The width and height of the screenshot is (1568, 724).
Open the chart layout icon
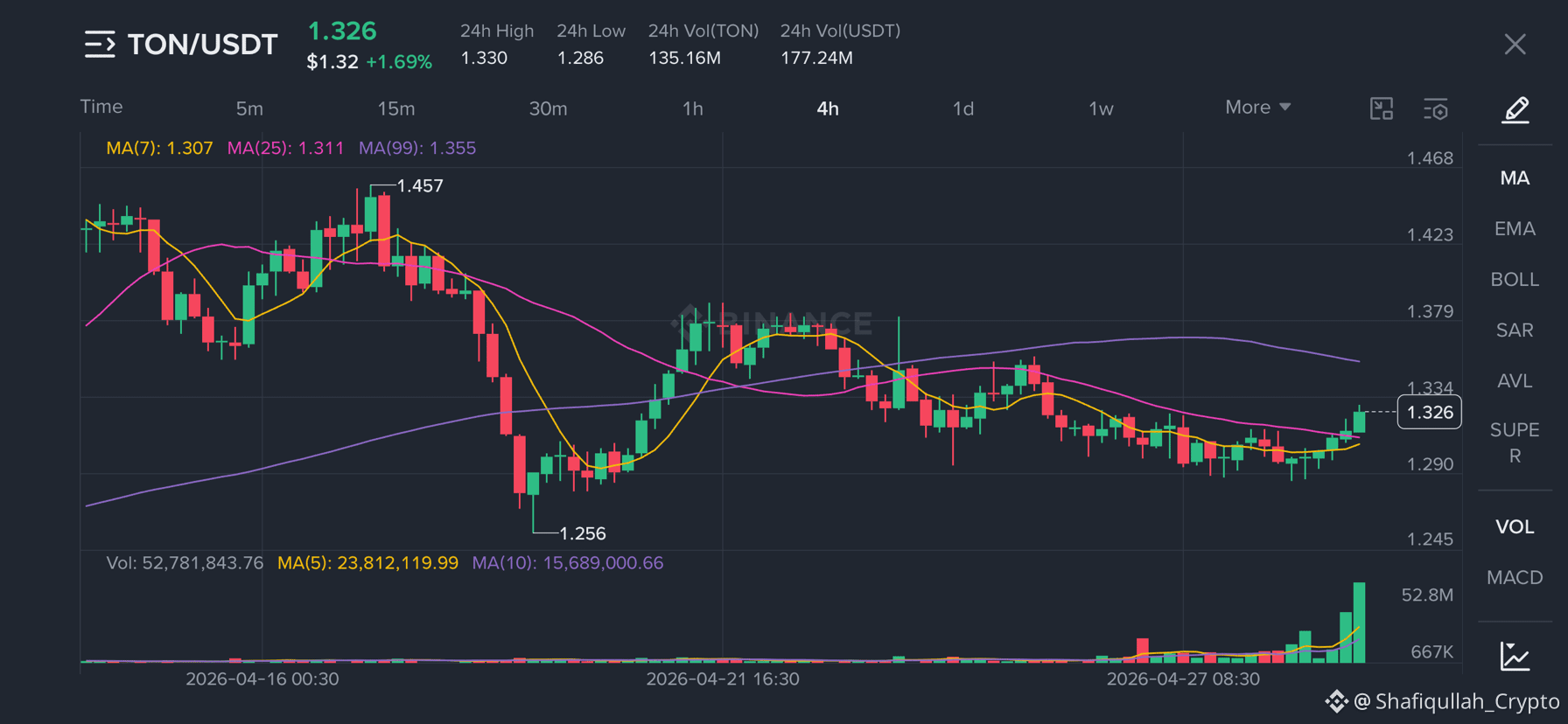coord(1382,108)
